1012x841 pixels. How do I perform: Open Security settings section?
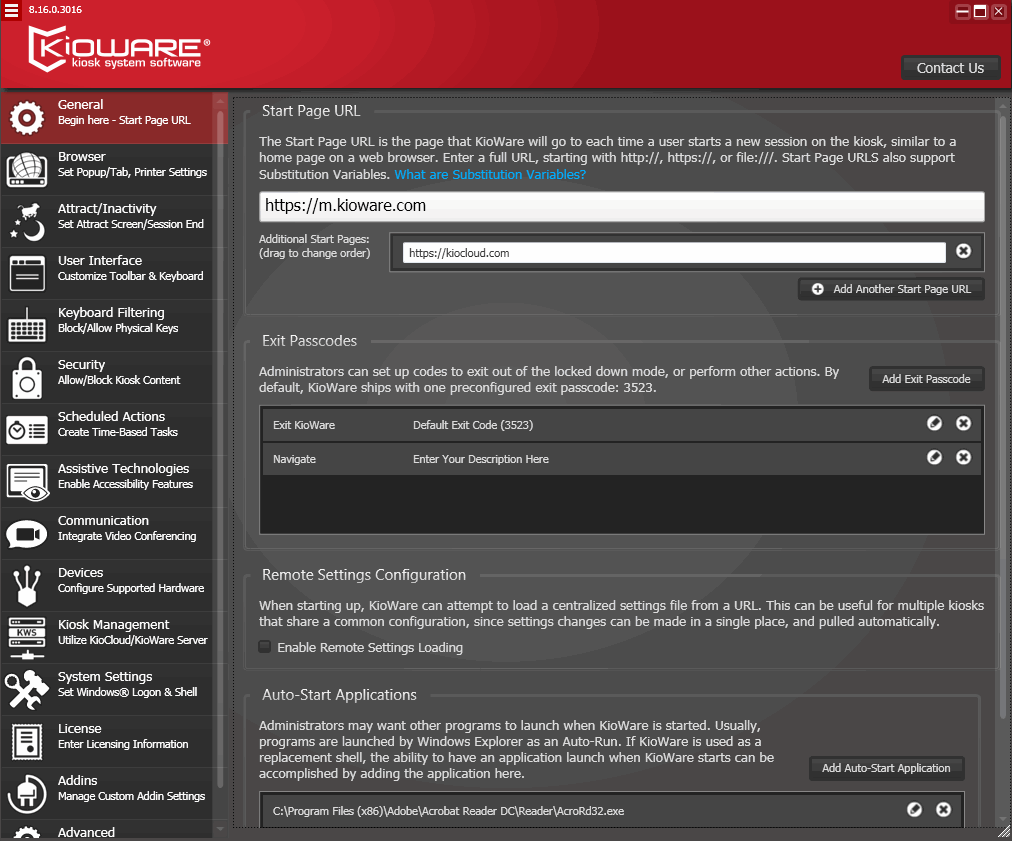coord(107,378)
